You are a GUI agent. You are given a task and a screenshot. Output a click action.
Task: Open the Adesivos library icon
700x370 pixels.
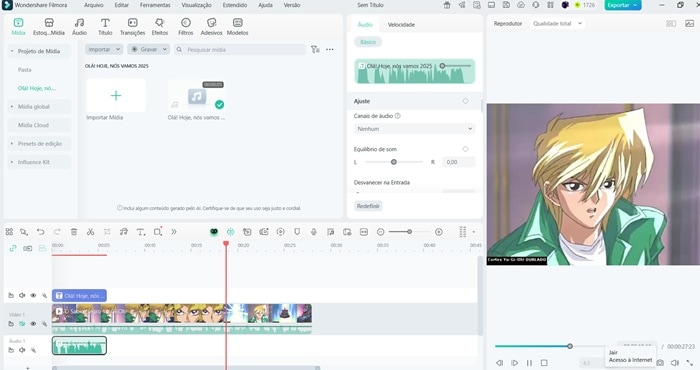click(x=212, y=23)
